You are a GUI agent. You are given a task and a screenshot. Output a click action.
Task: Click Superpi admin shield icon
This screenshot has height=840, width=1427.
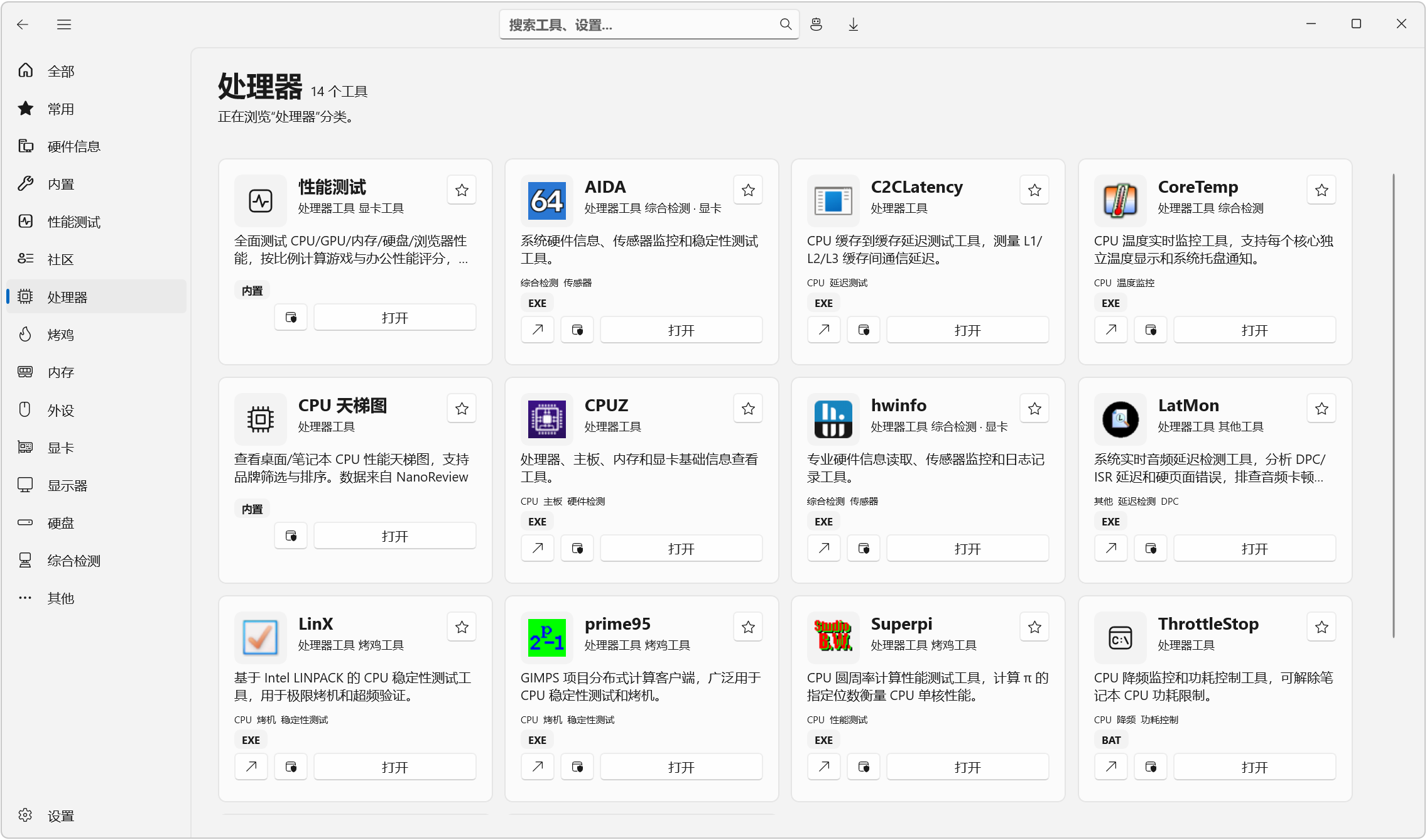pos(864,767)
